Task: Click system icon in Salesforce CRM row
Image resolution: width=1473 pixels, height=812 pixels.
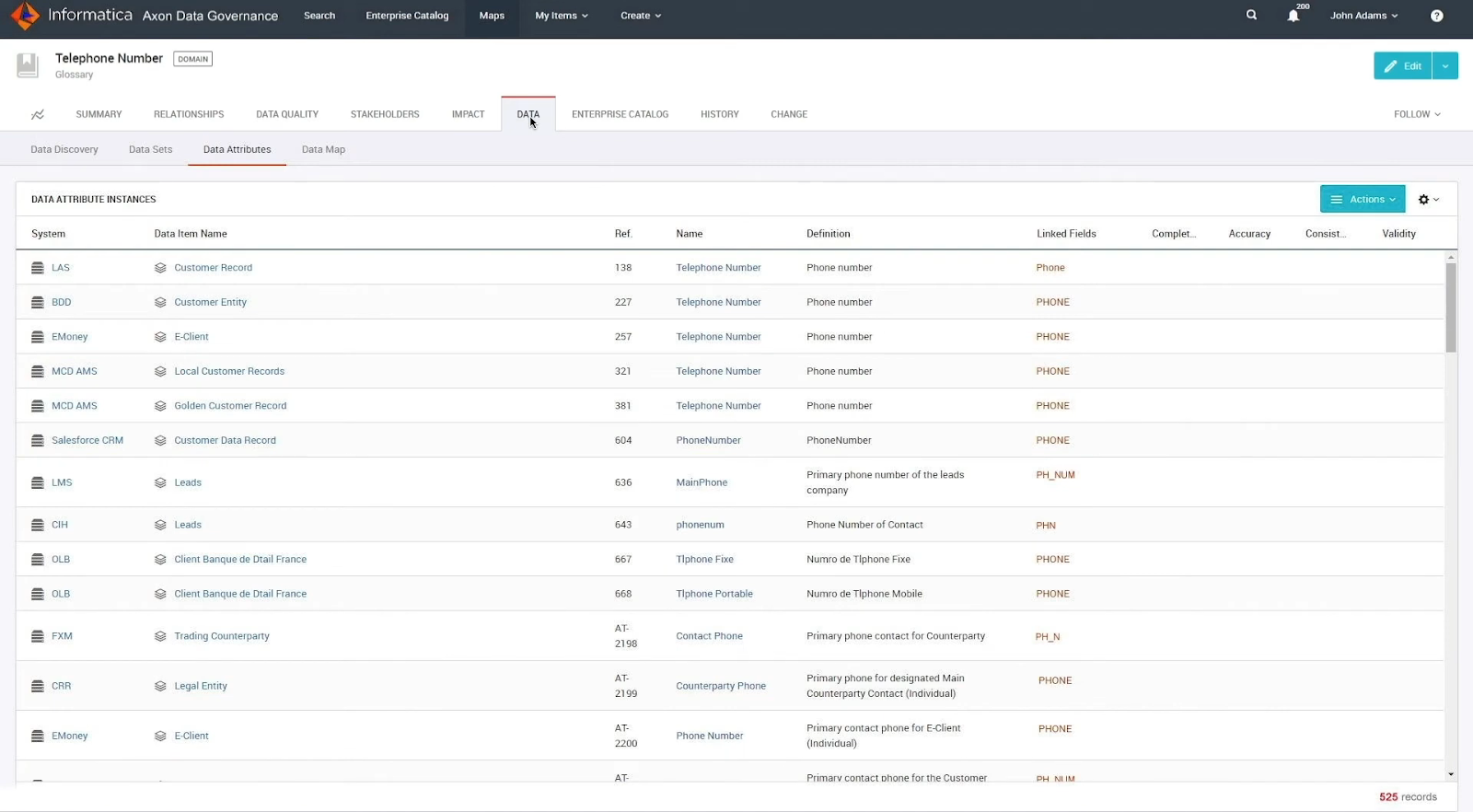Action: coord(38,440)
